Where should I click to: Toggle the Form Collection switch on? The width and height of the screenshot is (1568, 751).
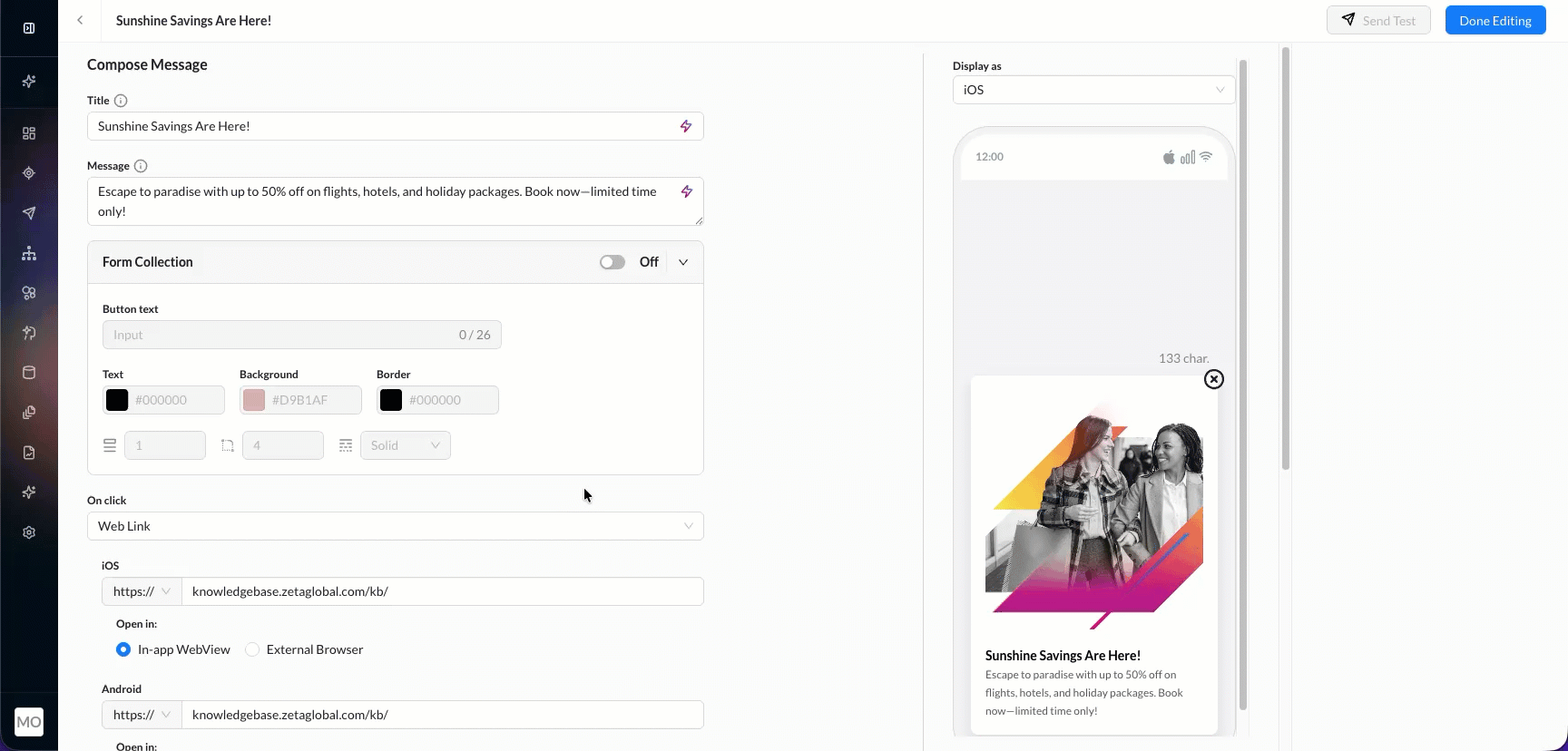[x=612, y=262]
